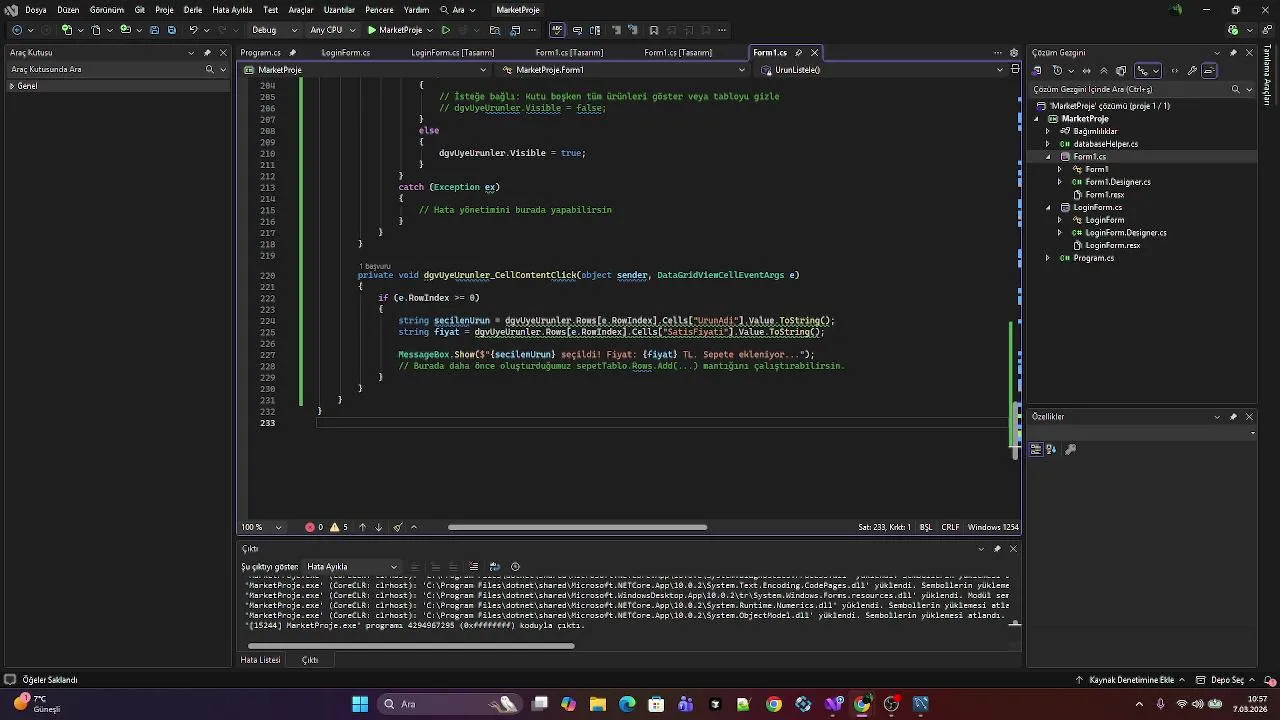This screenshot has height=720, width=1280.
Task: Click the Save icon in the toolbar
Action: pos(155,30)
